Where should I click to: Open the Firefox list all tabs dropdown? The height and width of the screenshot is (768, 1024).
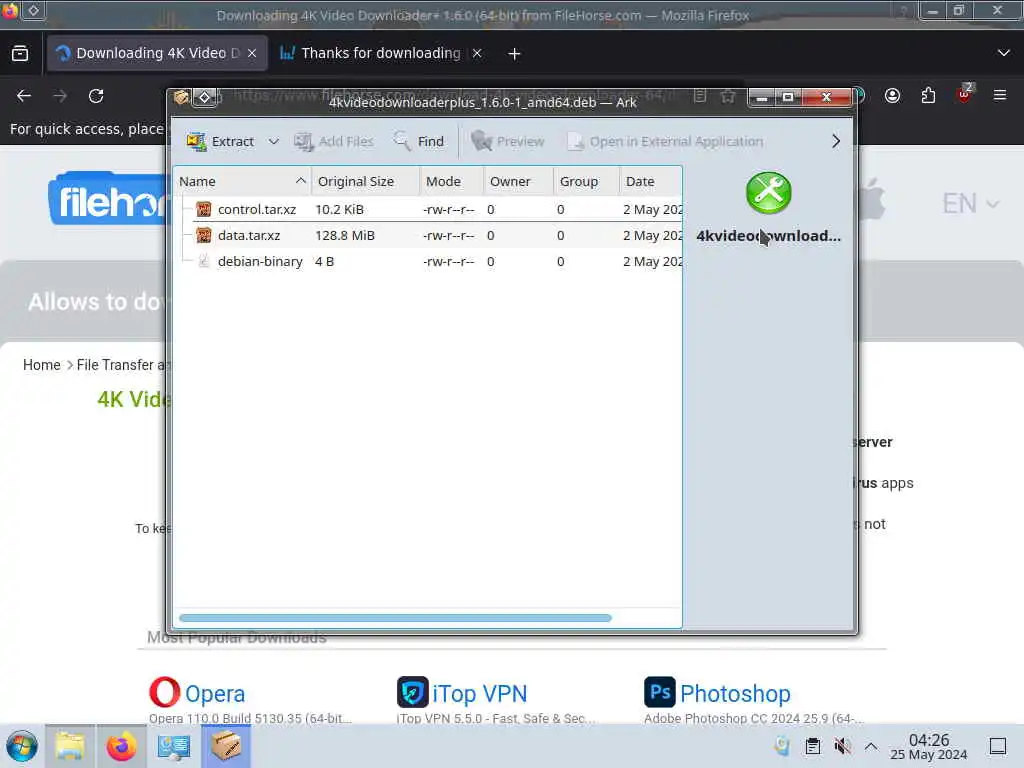1004,53
